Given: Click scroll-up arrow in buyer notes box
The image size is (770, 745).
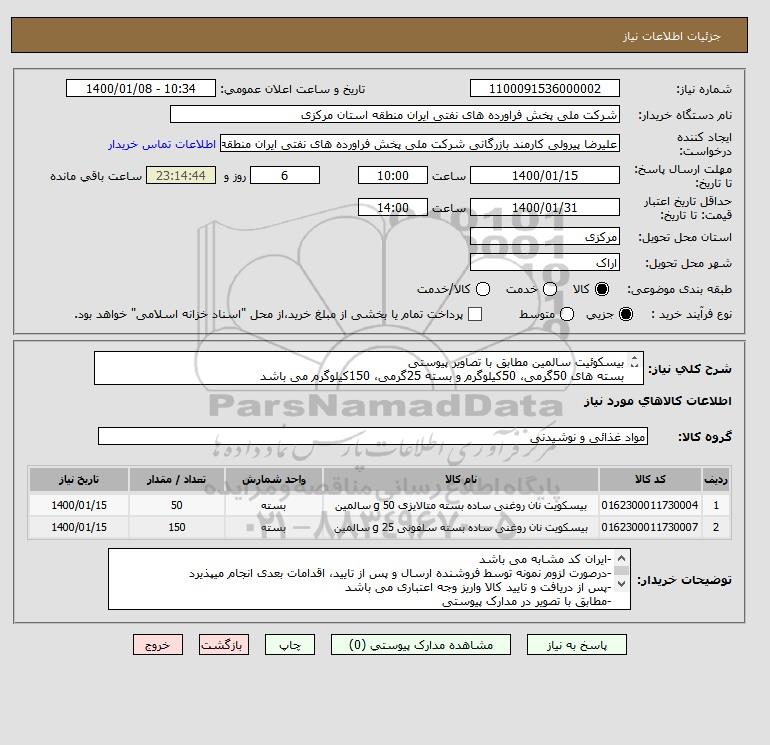Looking at the screenshot, I should click(621, 558).
